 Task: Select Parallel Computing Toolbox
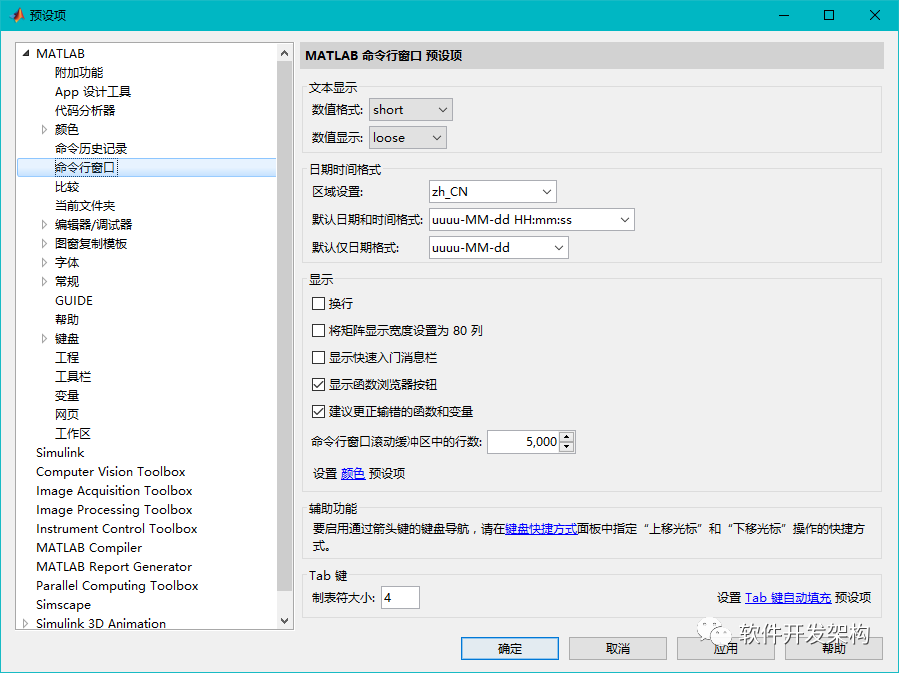point(117,585)
